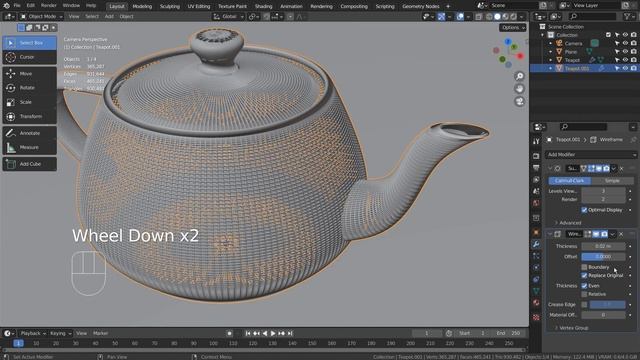The image size is (640, 360).
Task: Switch to the Shading workspace tab
Action: pyautogui.click(x=263, y=6)
